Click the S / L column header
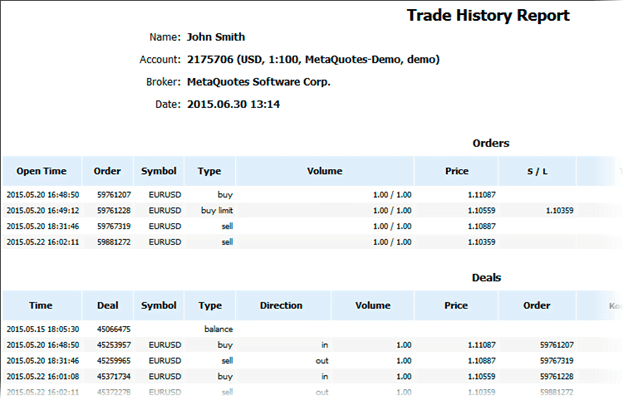This screenshot has width=624, height=400. pyautogui.click(x=537, y=171)
